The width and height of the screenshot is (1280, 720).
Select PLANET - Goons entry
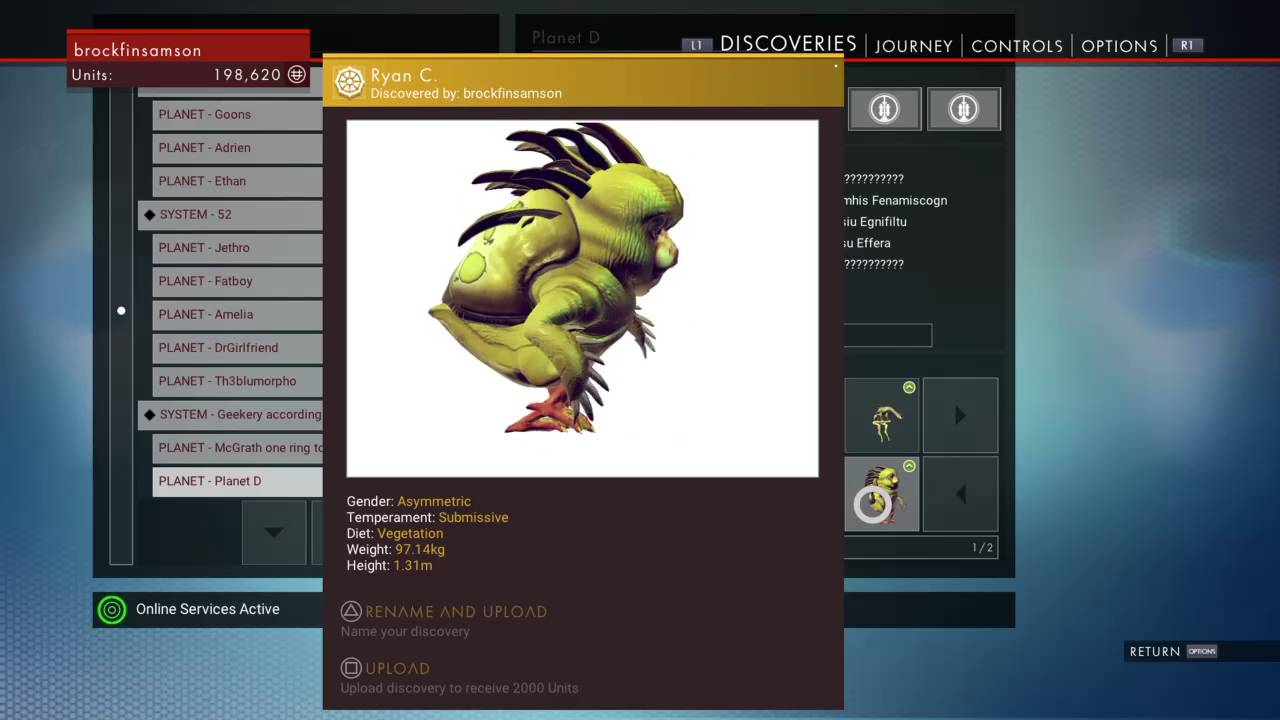[238, 115]
